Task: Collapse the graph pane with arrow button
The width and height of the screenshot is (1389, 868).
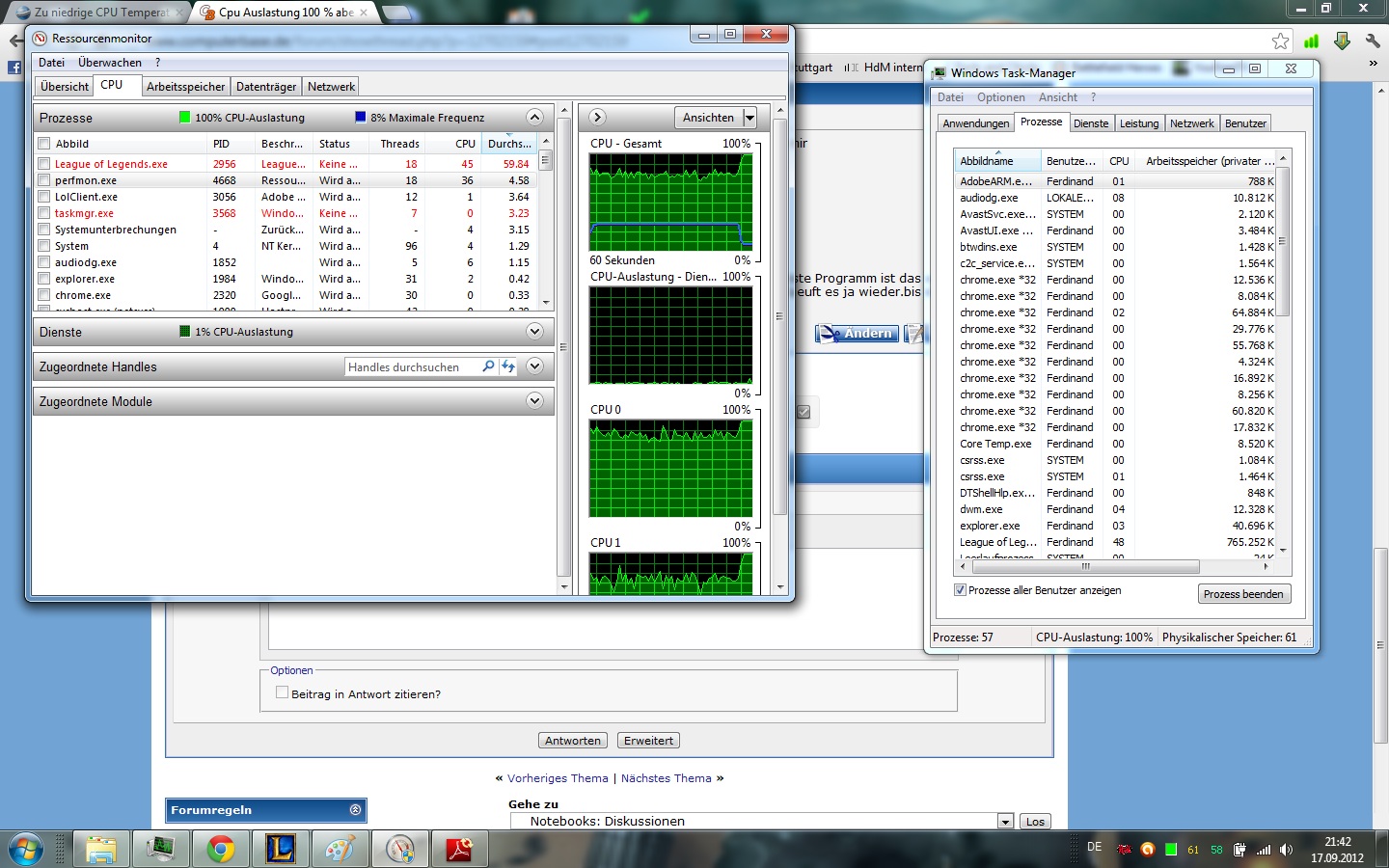Action: 597,118
